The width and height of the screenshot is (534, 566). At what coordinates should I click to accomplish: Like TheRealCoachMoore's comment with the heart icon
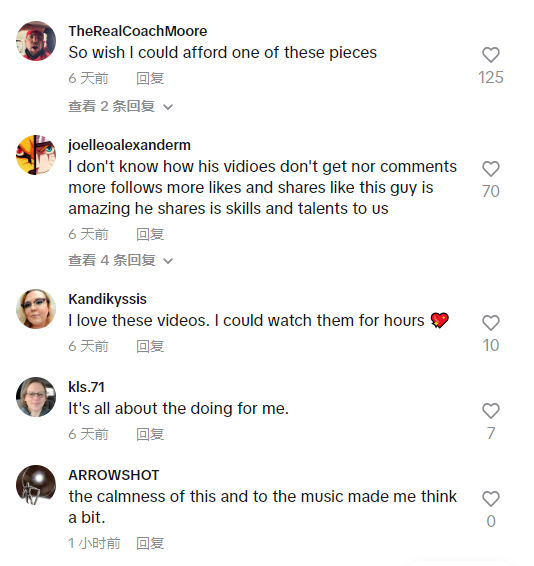coord(491,55)
